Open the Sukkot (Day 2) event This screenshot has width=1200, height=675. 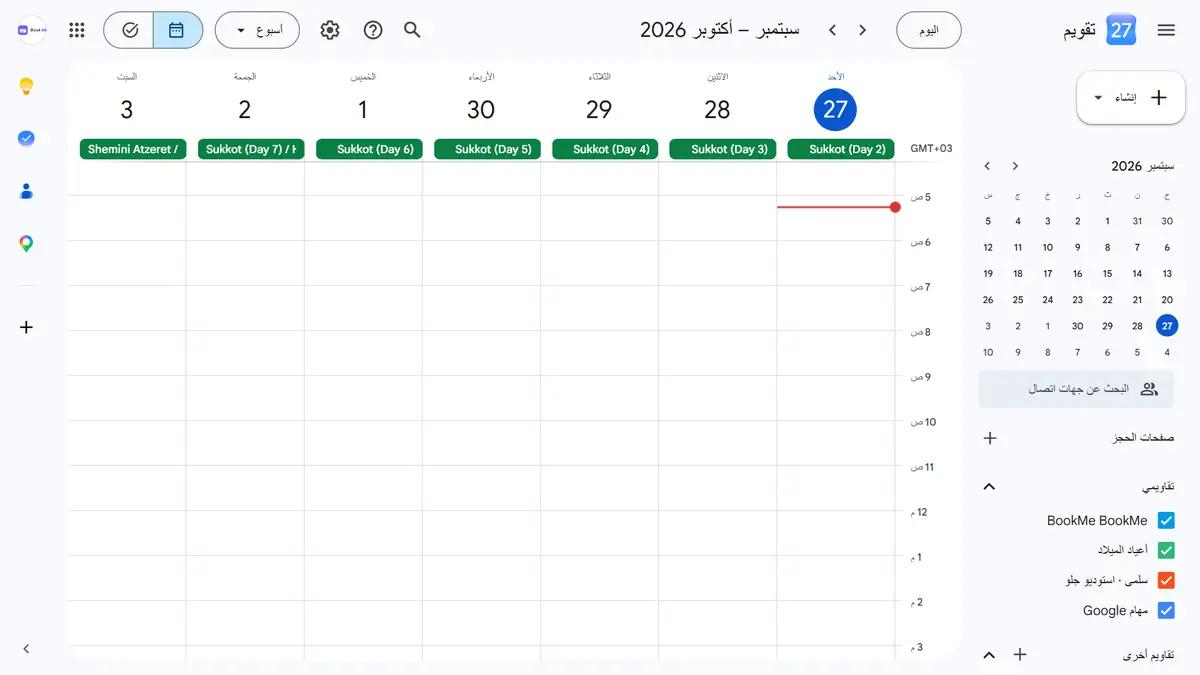click(x=841, y=149)
